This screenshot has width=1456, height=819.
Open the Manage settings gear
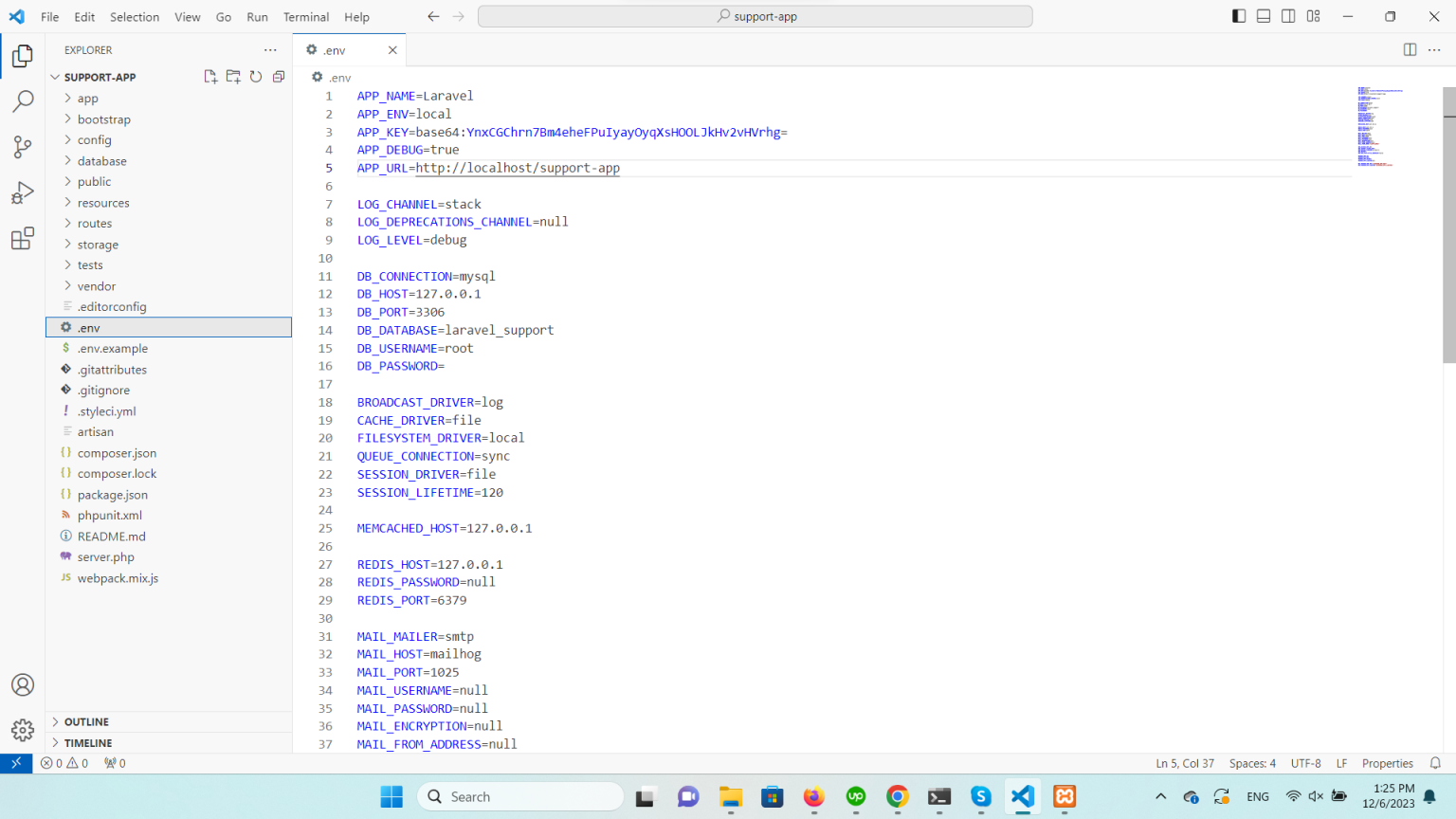(x=22, y=730)
